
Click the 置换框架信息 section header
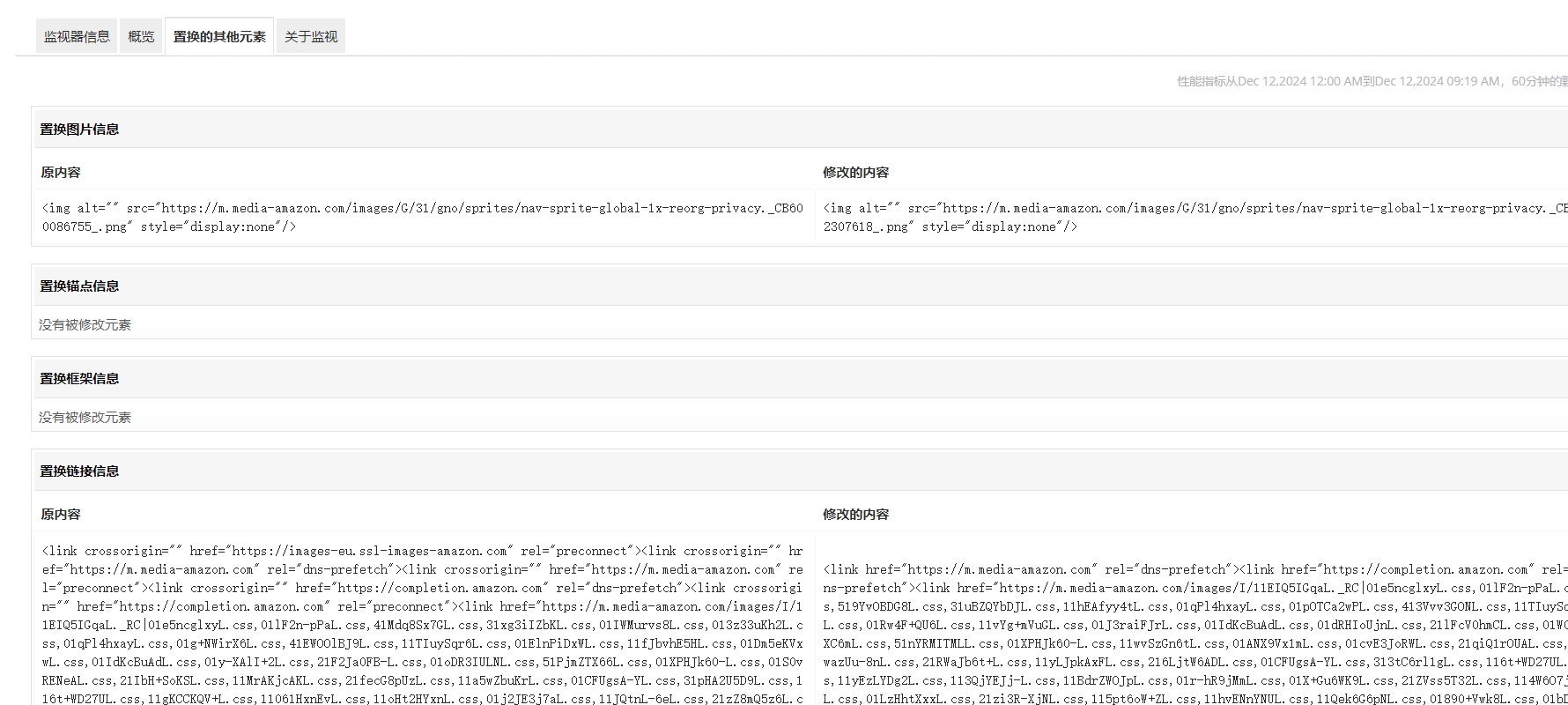pyautogui.click(x=79, y=378)
